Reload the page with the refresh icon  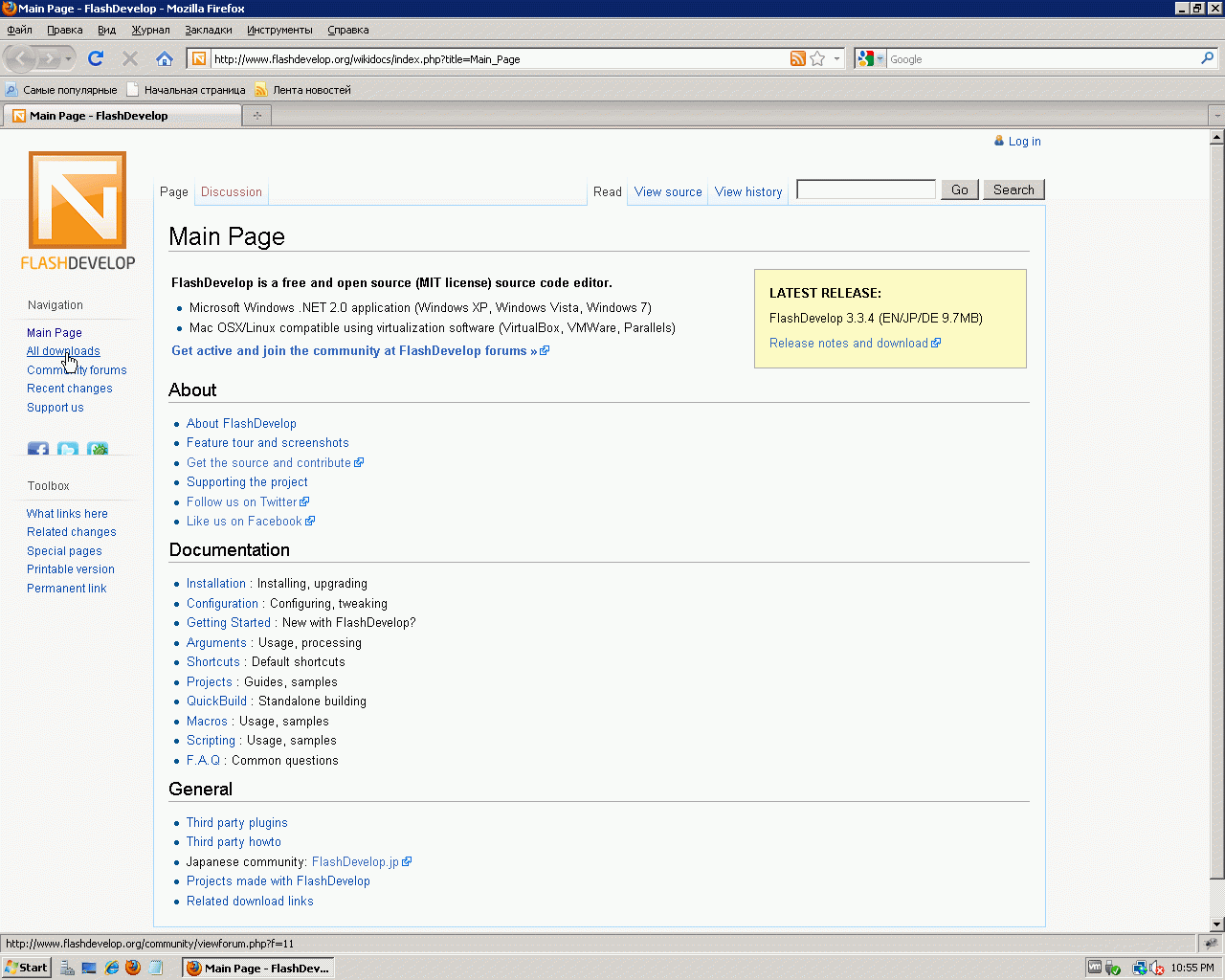[96, 58]
